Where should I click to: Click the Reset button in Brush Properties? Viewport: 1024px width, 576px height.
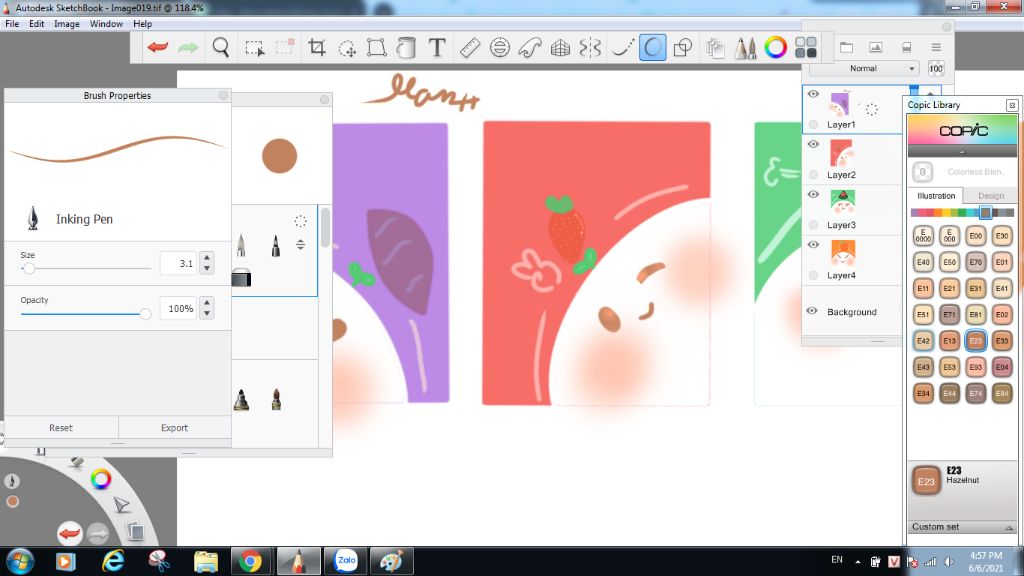point(61,428)
